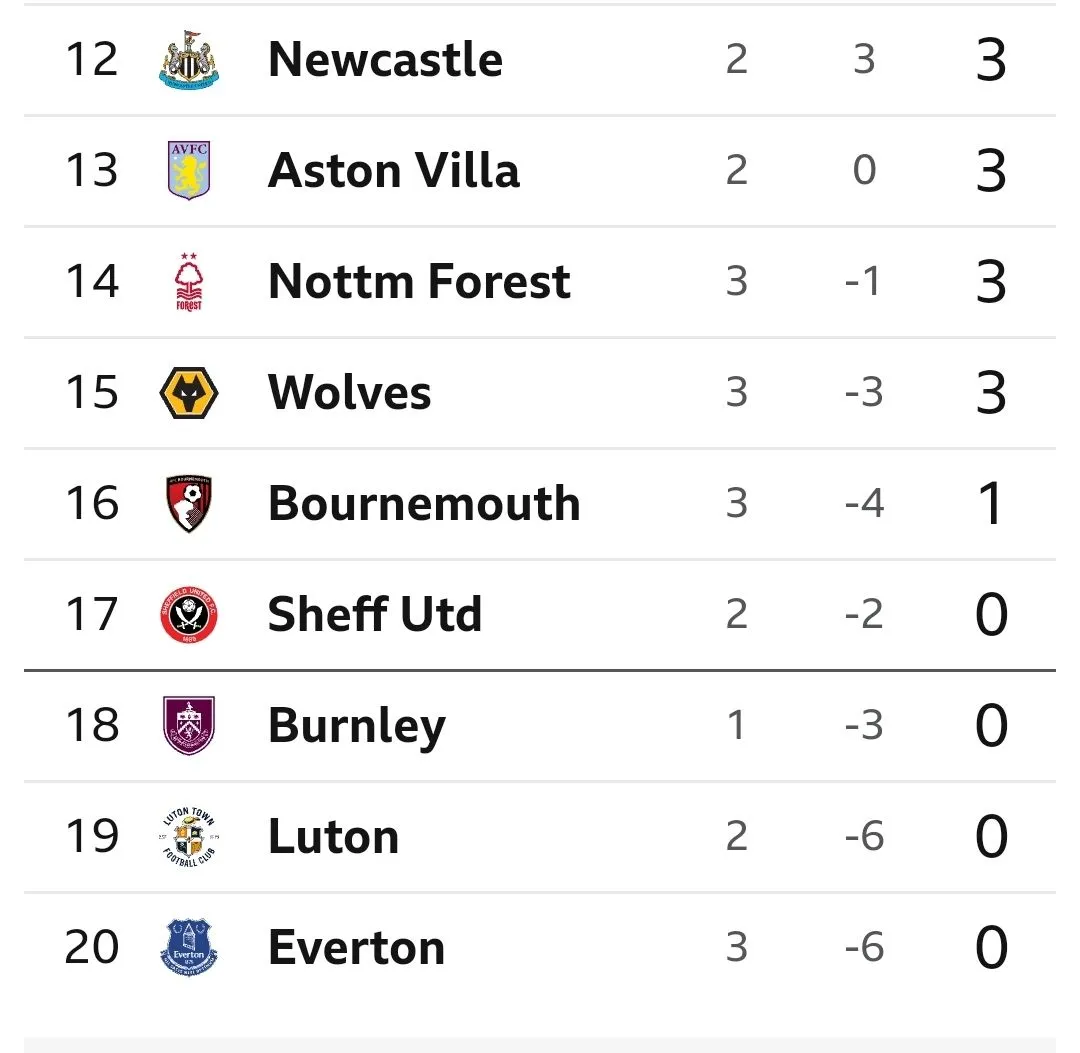Viewport: 1080px width, 1053px height.
Task: Click the Everton team name
Action: tap(356, 948)
